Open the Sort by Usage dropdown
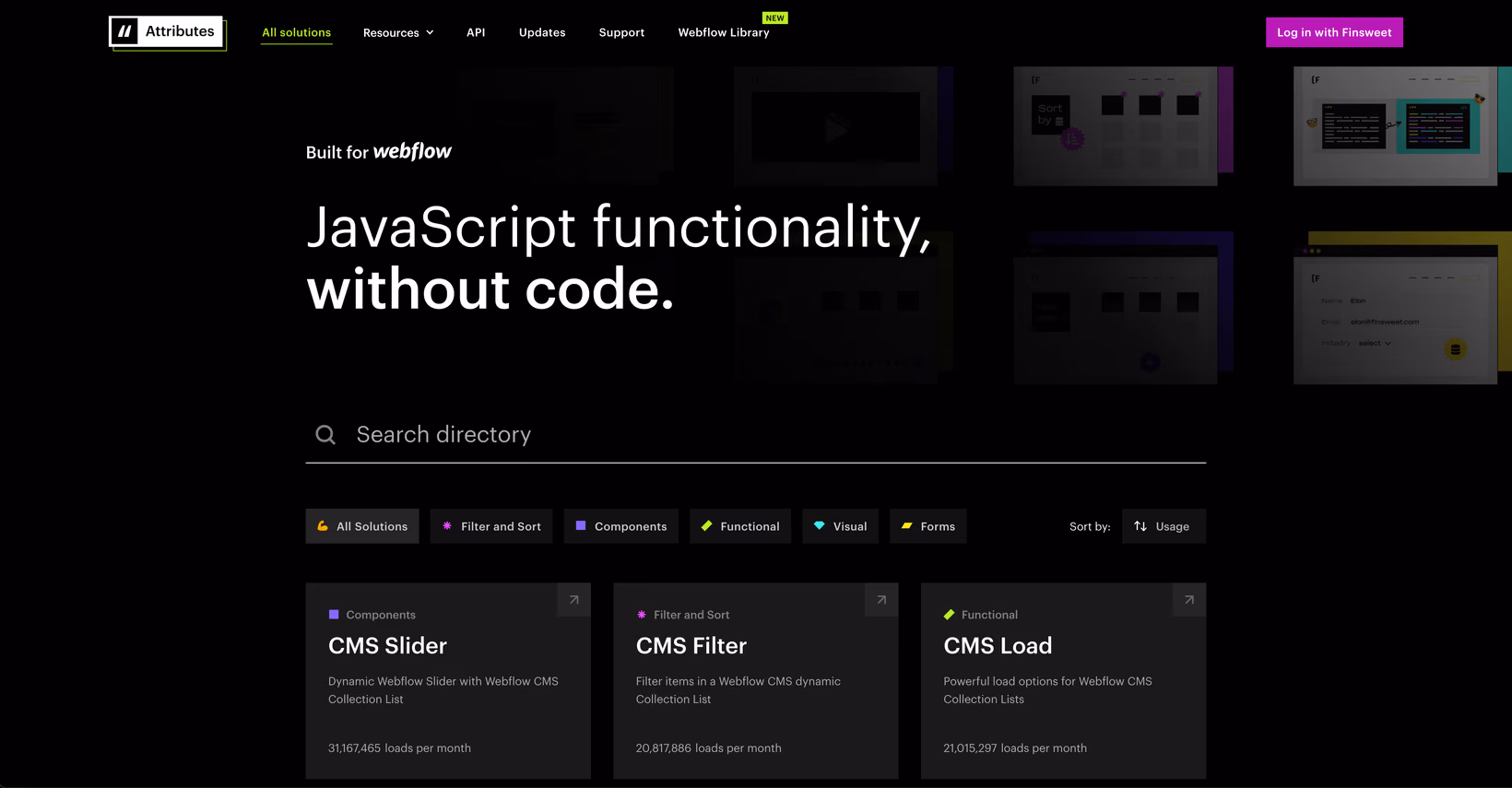This screenshot has height=788, width=1512. click(1164, 526)
